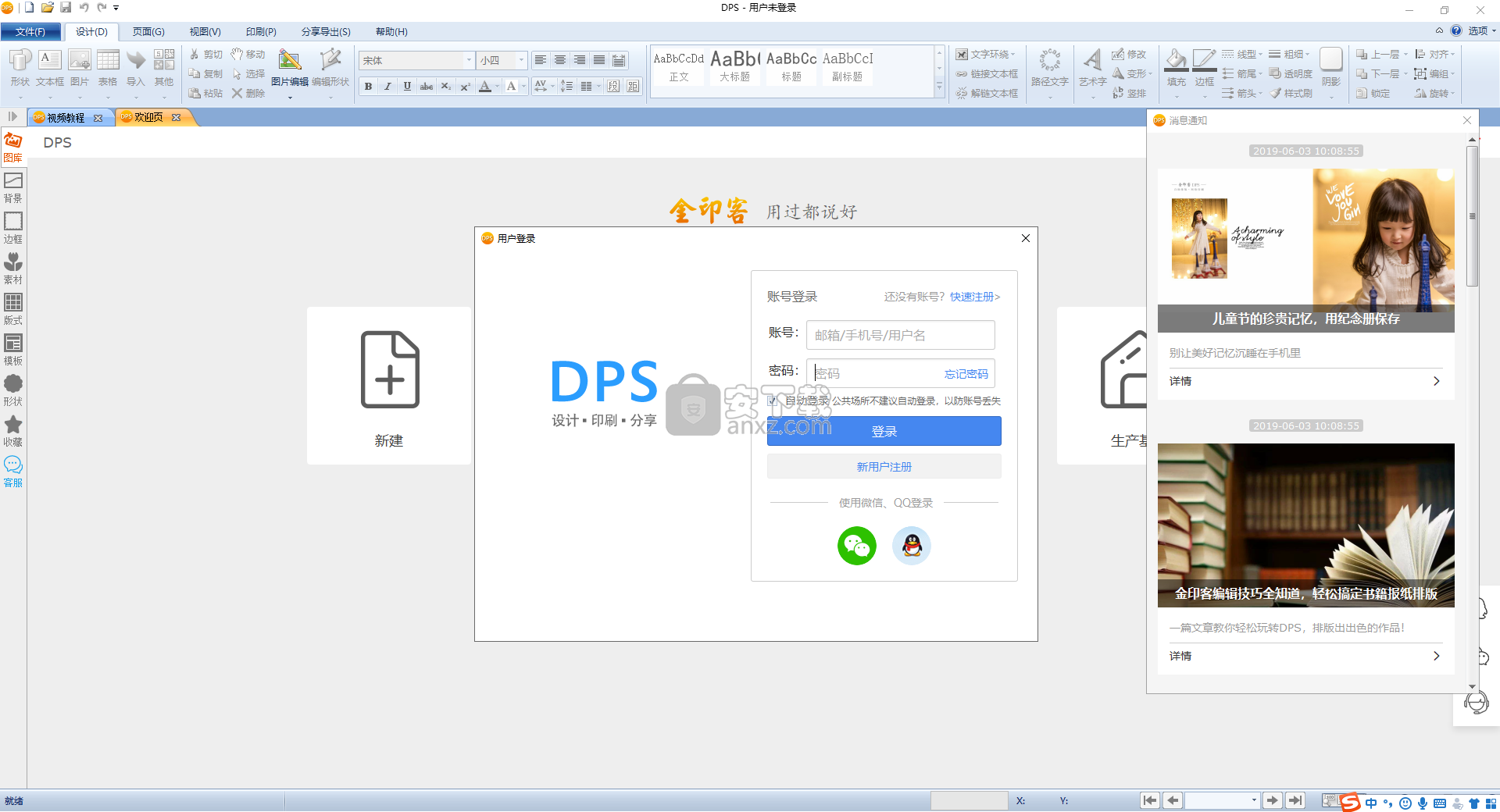Switch to the 视频教程 document tab
Viewport: 1500px width, 812px height.
click(x=65, y=118)
